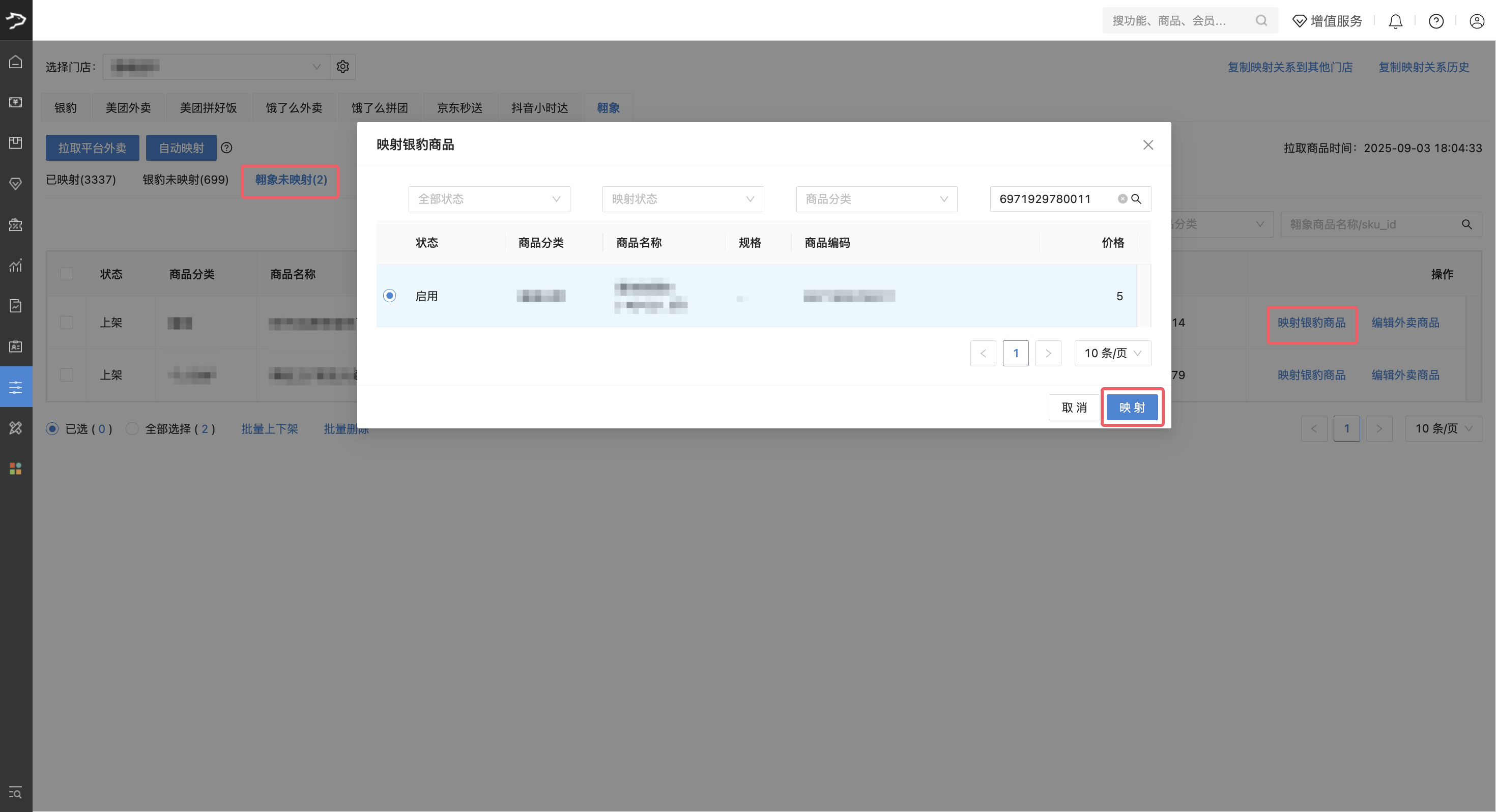The height and width of the screenshot is (812, 1496).
Task: Clear the product code search field
Action: pyautogui.click(x=1122, y=199)
